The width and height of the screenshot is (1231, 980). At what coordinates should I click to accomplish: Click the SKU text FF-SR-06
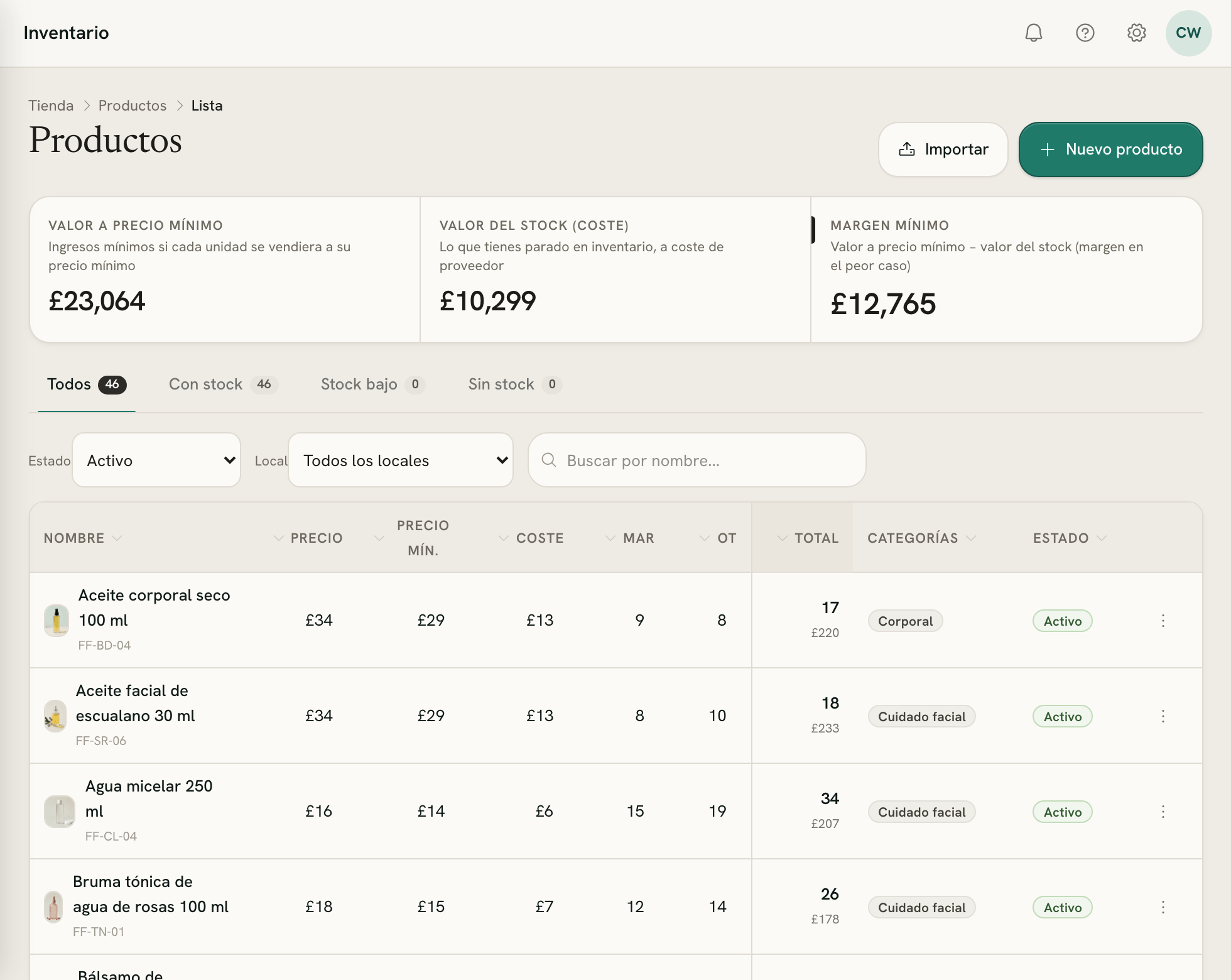point(101,741)
